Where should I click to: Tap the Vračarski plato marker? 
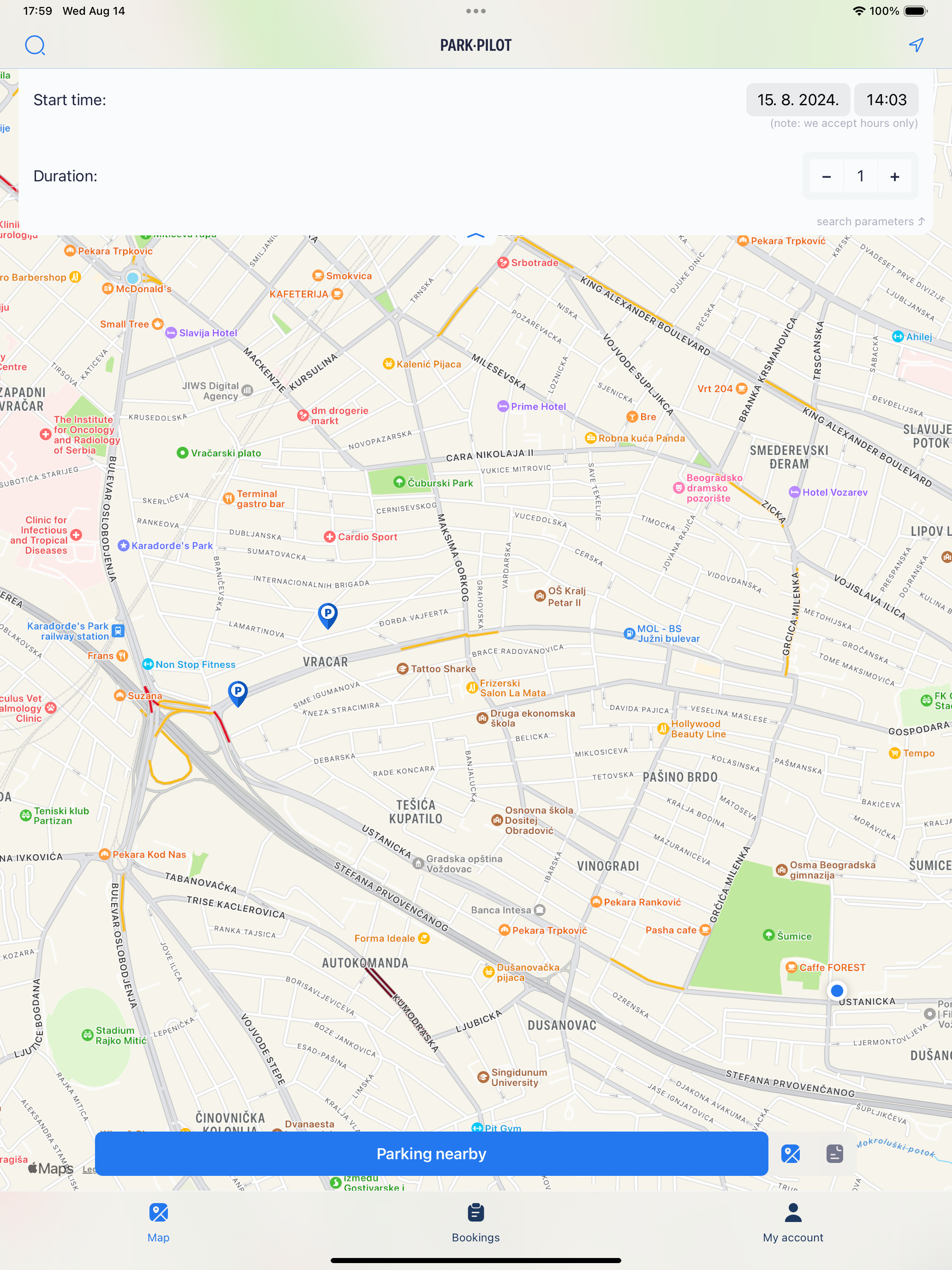(182, 452)
